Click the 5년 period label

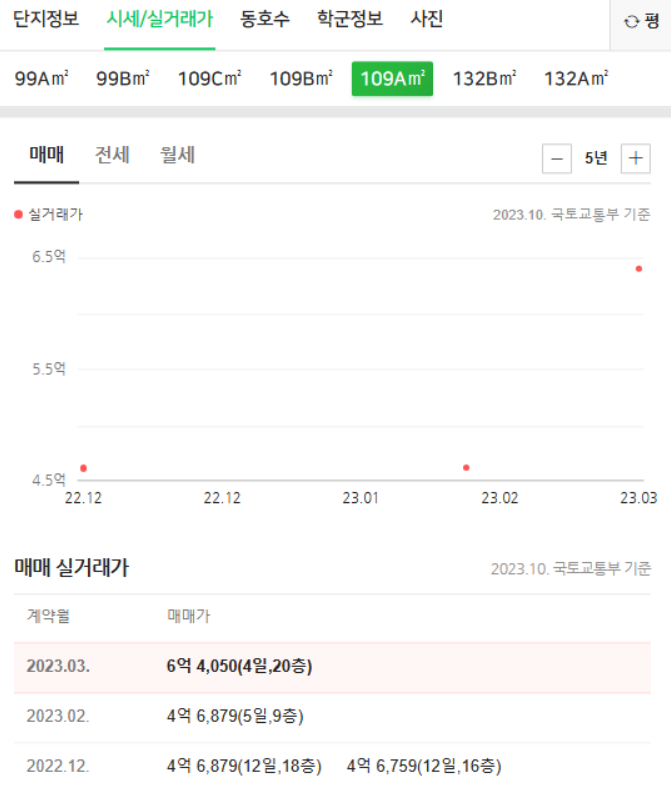[x=596, y=159]
